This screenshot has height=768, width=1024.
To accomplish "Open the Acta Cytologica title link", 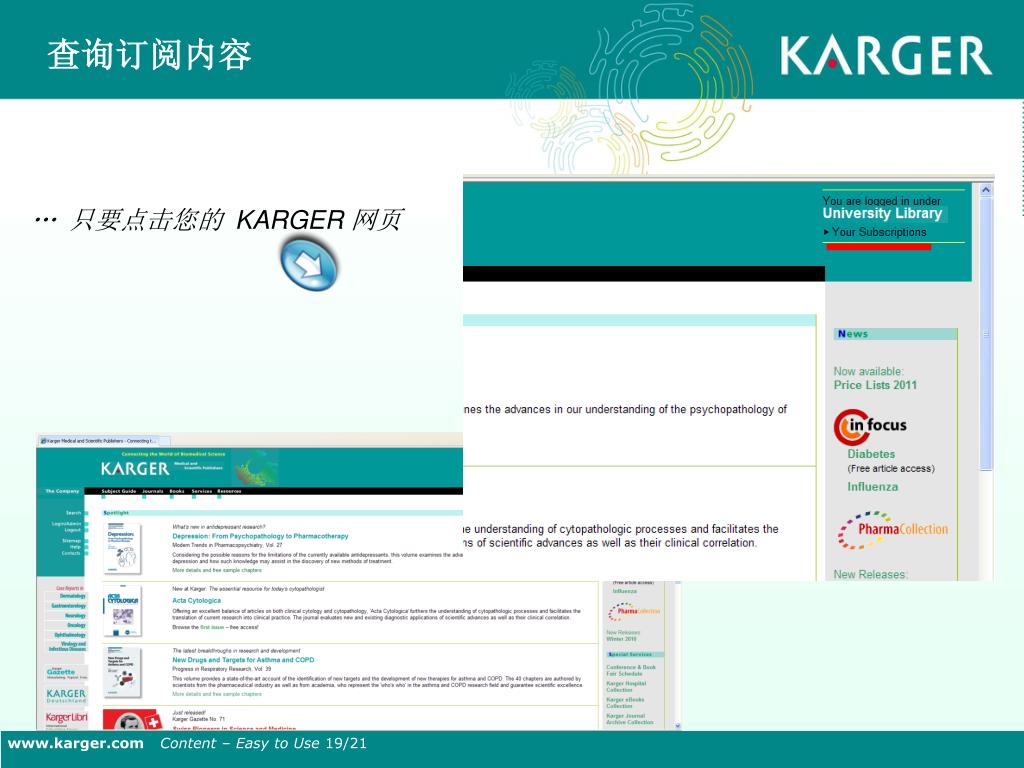I will 197,600.
